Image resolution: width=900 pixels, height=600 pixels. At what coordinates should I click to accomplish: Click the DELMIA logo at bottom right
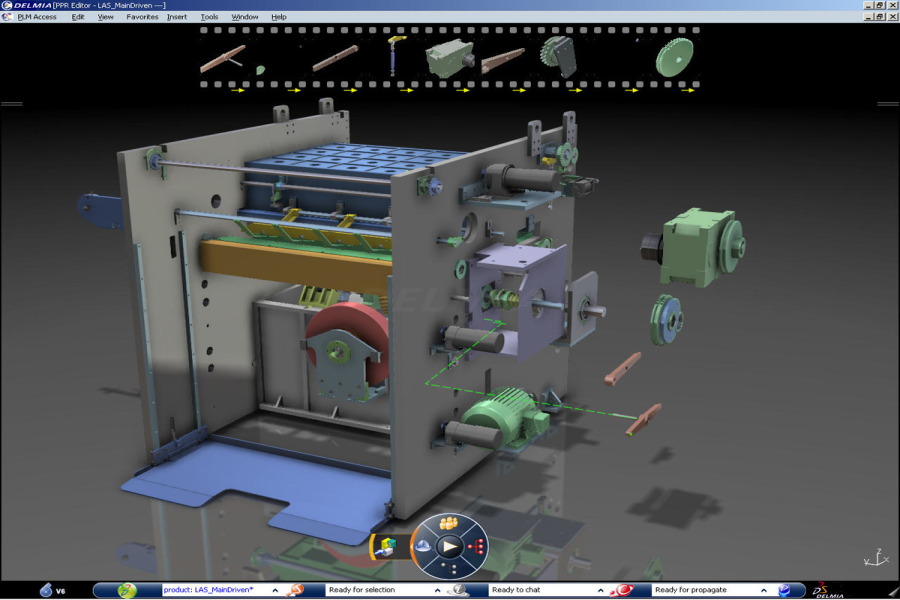(x=825, y=590)
